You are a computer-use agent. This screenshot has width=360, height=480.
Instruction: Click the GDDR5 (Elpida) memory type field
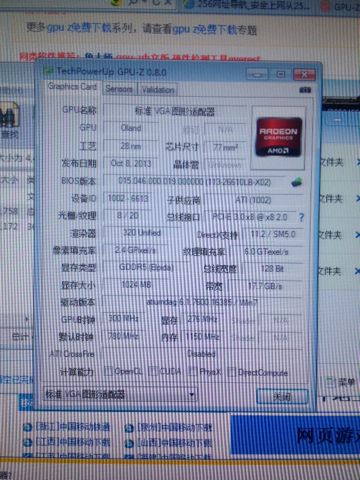click(x=146, y=267)
